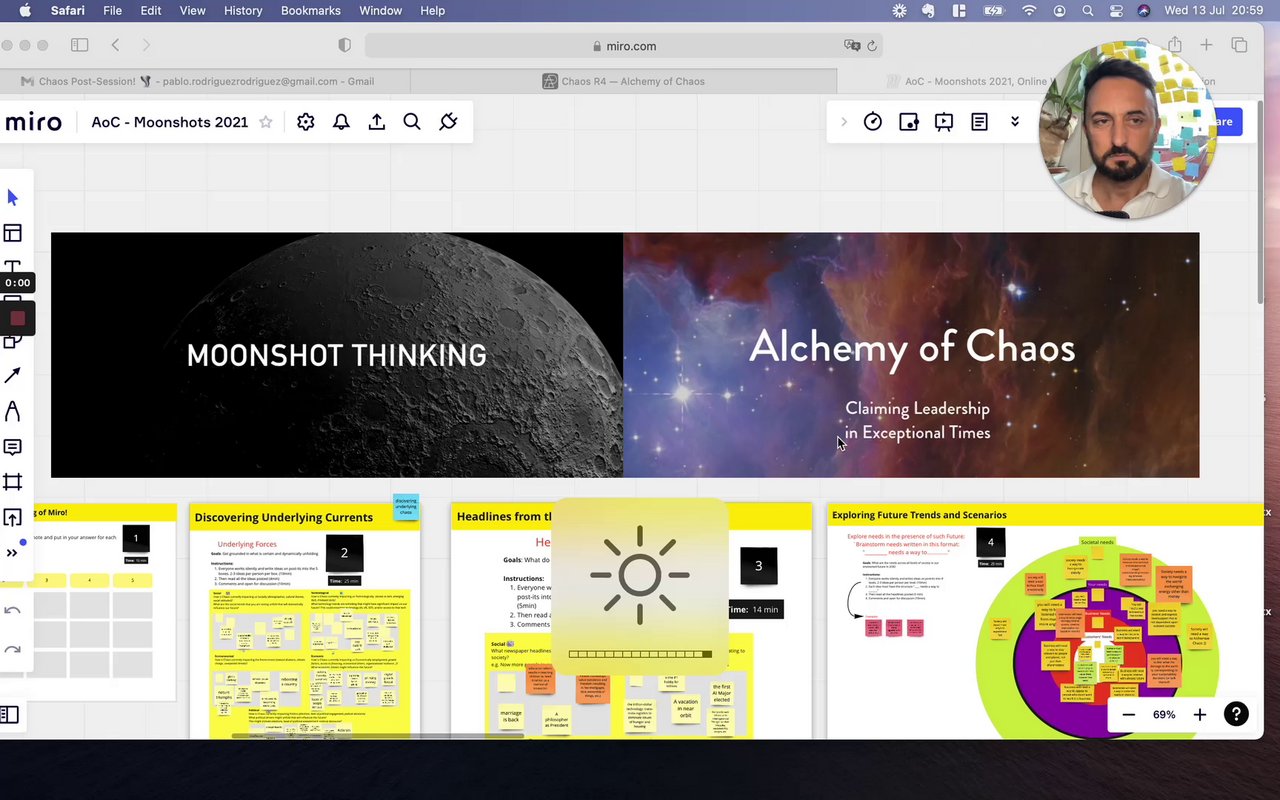
Task: Open the Apple menu
Action: (25, 10)
